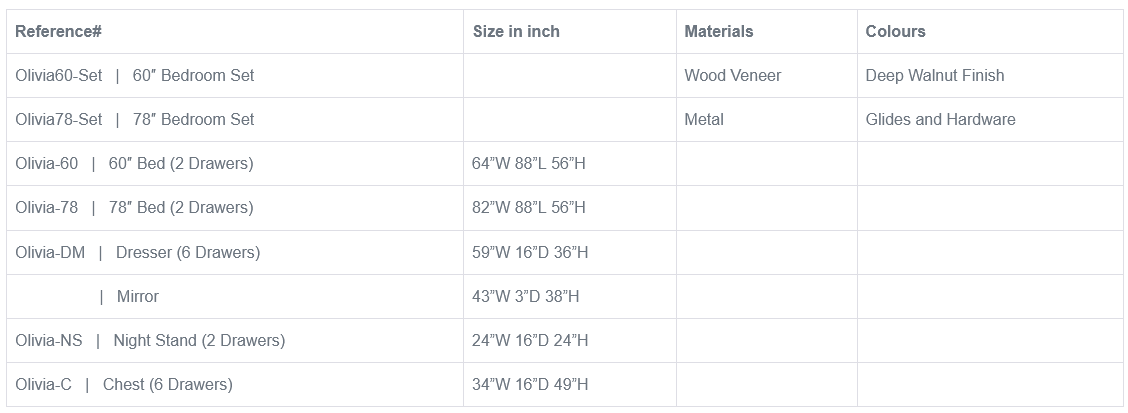
Task: Click the Metal material cell
Action: pyautogui.click(x=704, y=120)
